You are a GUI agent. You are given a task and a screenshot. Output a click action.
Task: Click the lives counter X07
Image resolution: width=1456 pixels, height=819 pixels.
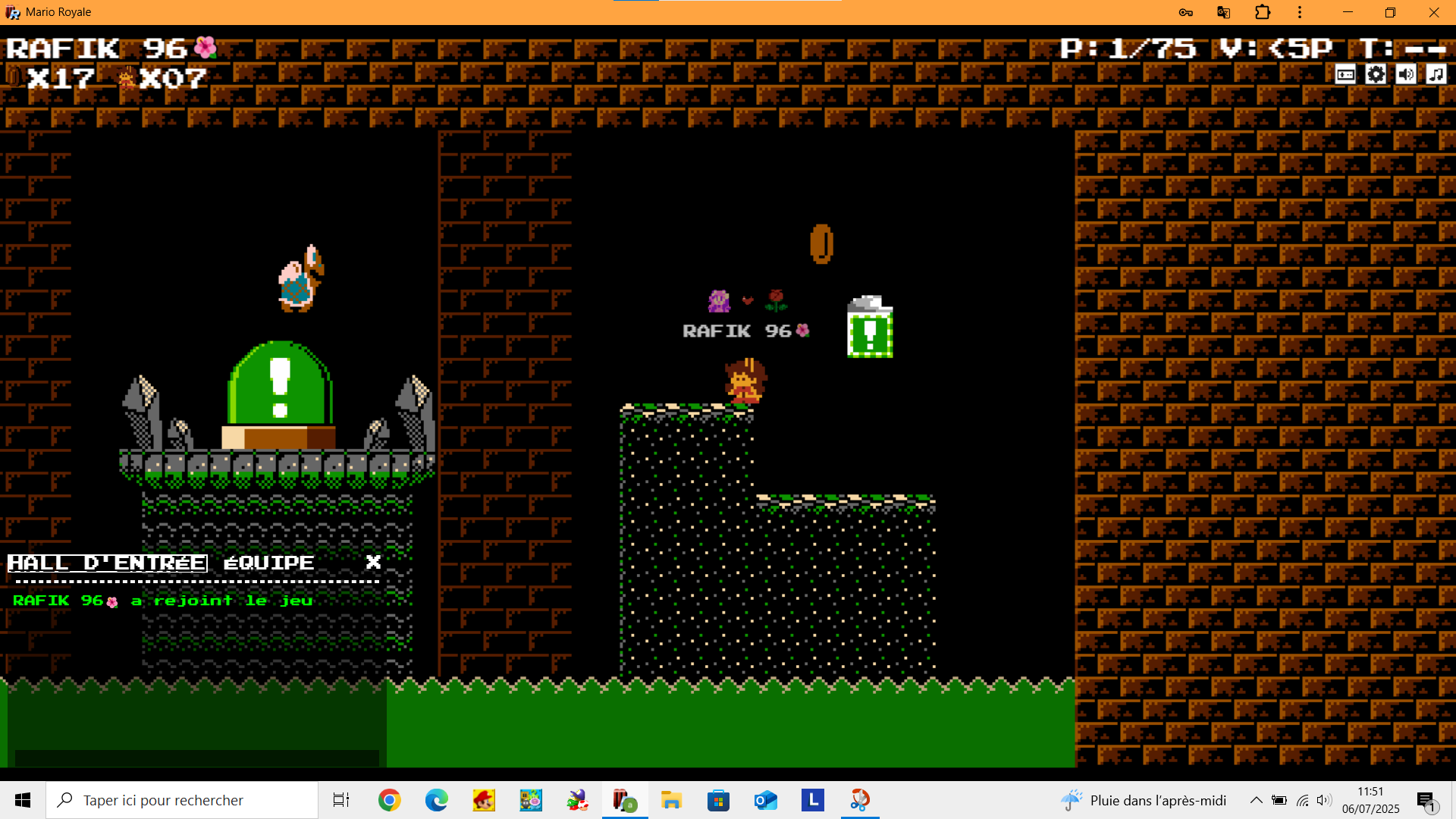tap(162, 78)
